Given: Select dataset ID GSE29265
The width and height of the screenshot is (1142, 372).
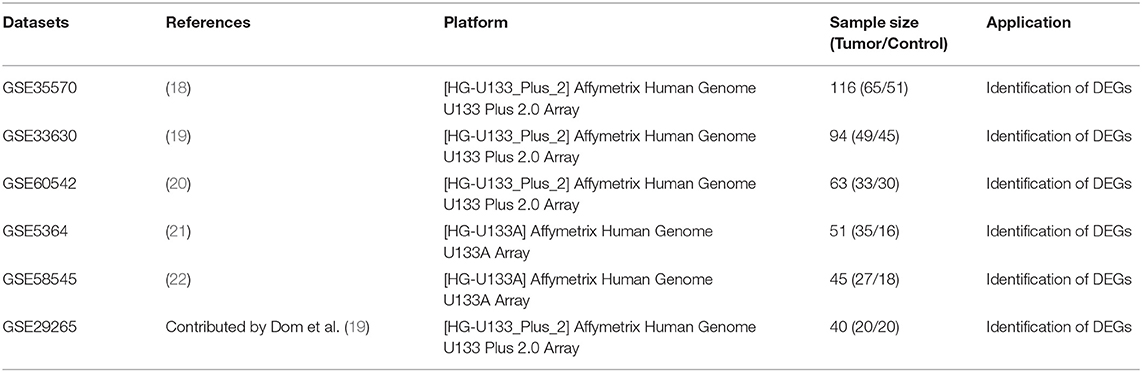Looking at the screenshot, I should click(36, 327).
